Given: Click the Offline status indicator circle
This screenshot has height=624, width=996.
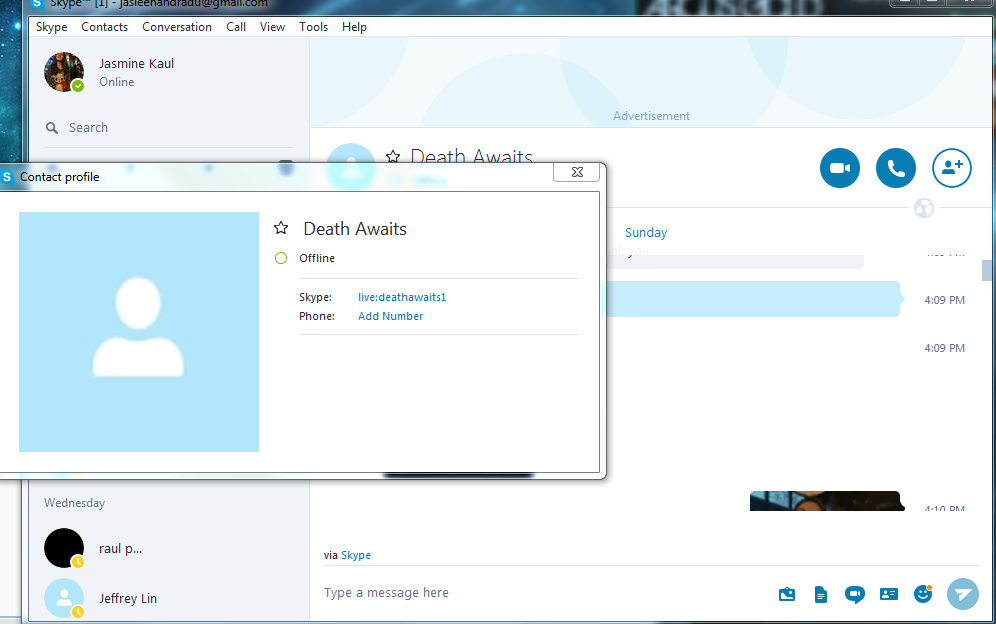Looking at the screenshot, I should point(281,258).
